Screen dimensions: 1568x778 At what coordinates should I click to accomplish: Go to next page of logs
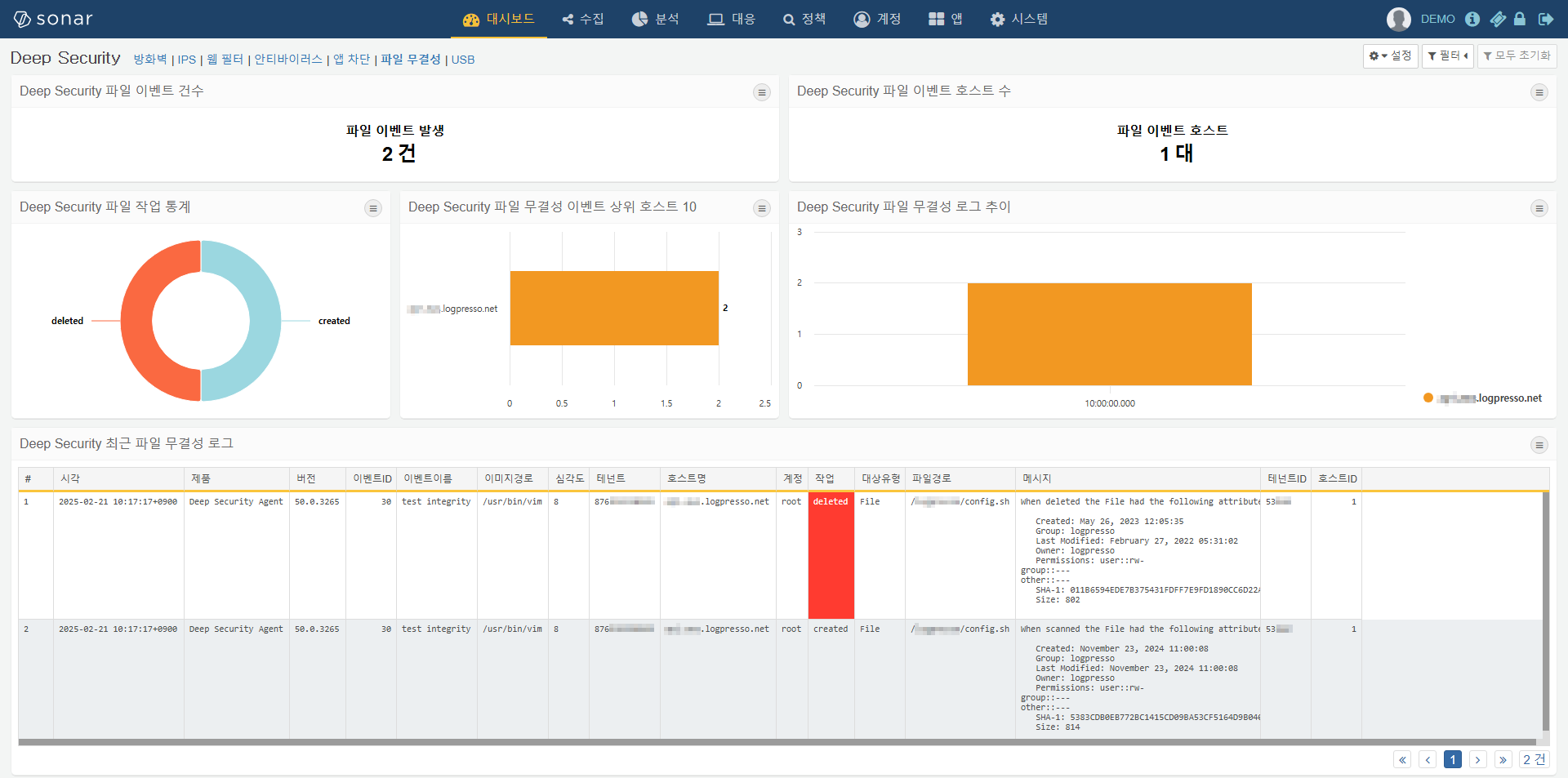[x=1477, y=760]
